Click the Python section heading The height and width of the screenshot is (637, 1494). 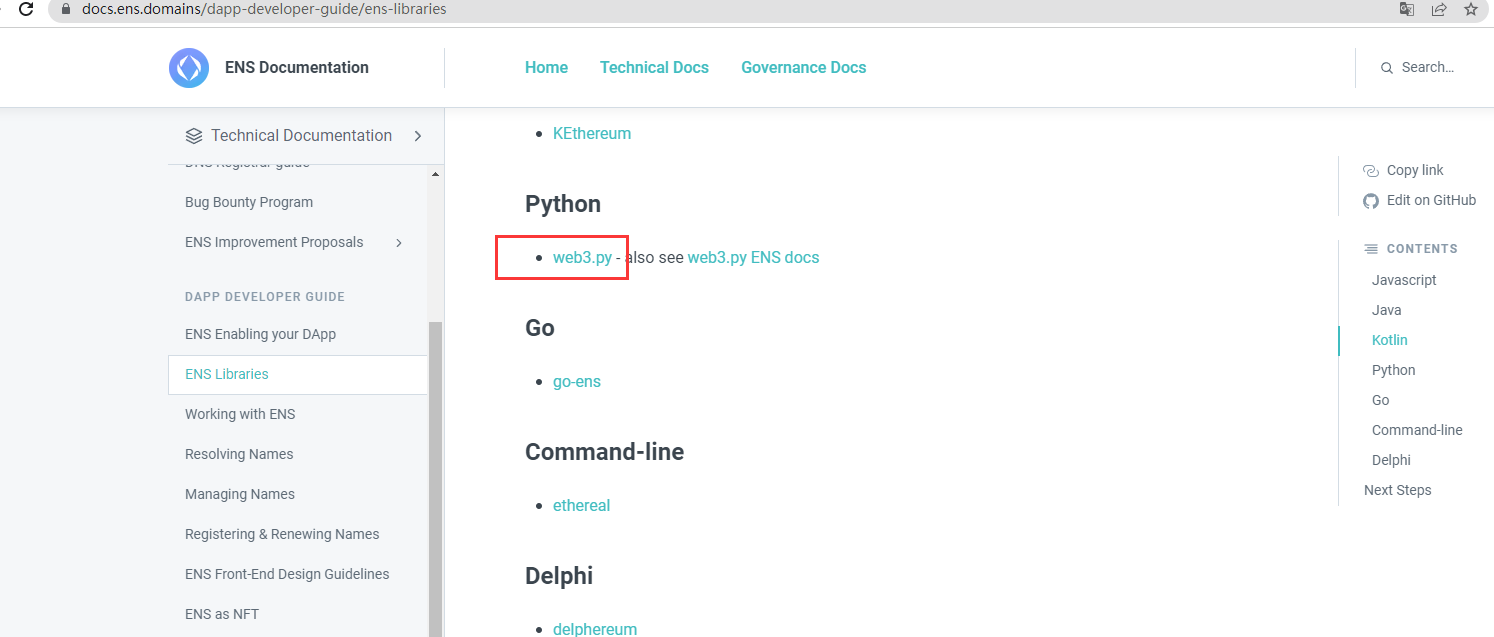(x=563, y=204)
